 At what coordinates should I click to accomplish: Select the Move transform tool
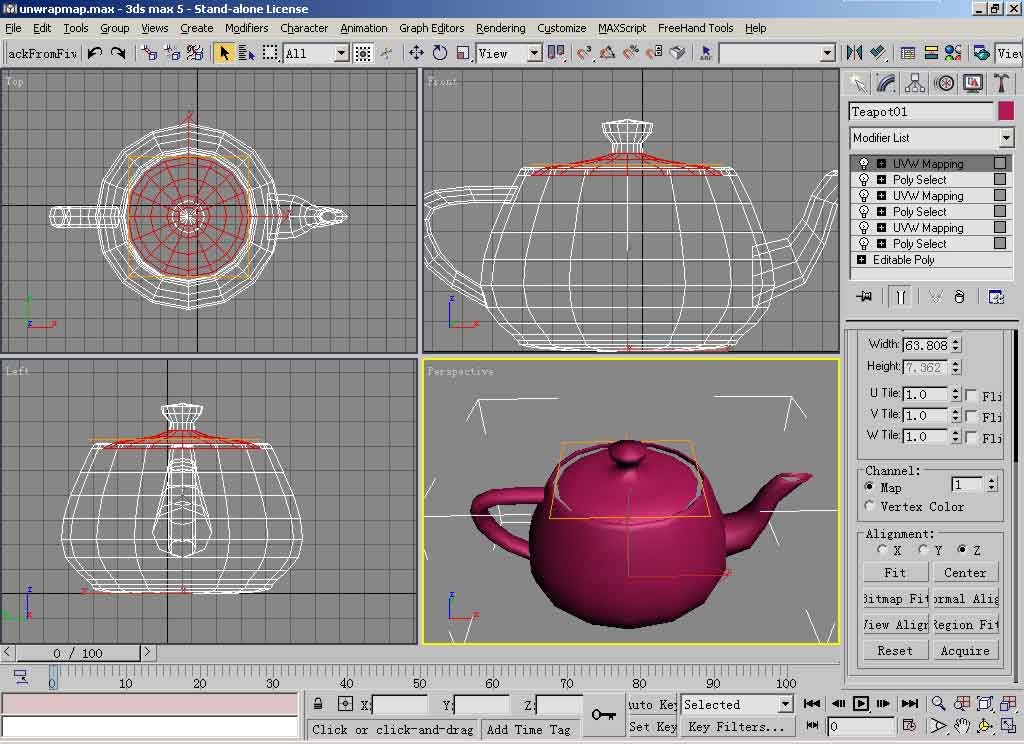[416, 53]
